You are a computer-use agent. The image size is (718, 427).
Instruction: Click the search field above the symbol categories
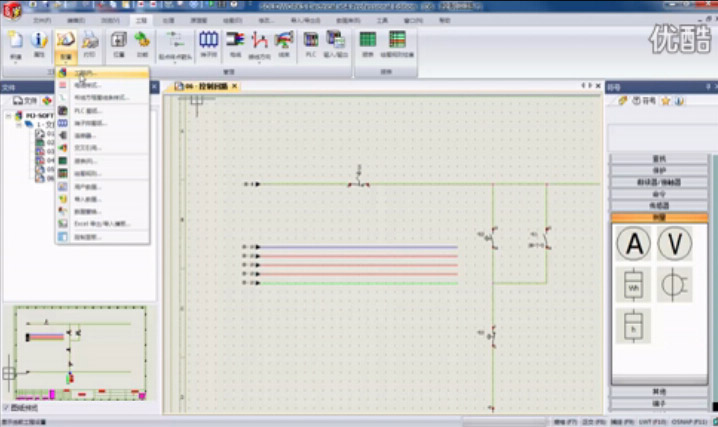pos(662,137)
